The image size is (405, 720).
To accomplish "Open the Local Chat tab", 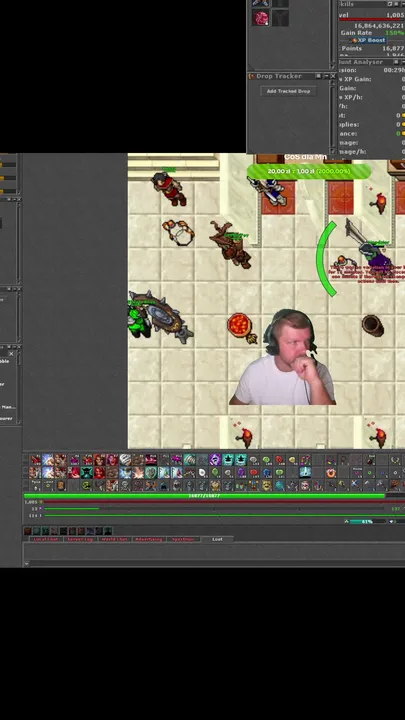I will 45,539.
